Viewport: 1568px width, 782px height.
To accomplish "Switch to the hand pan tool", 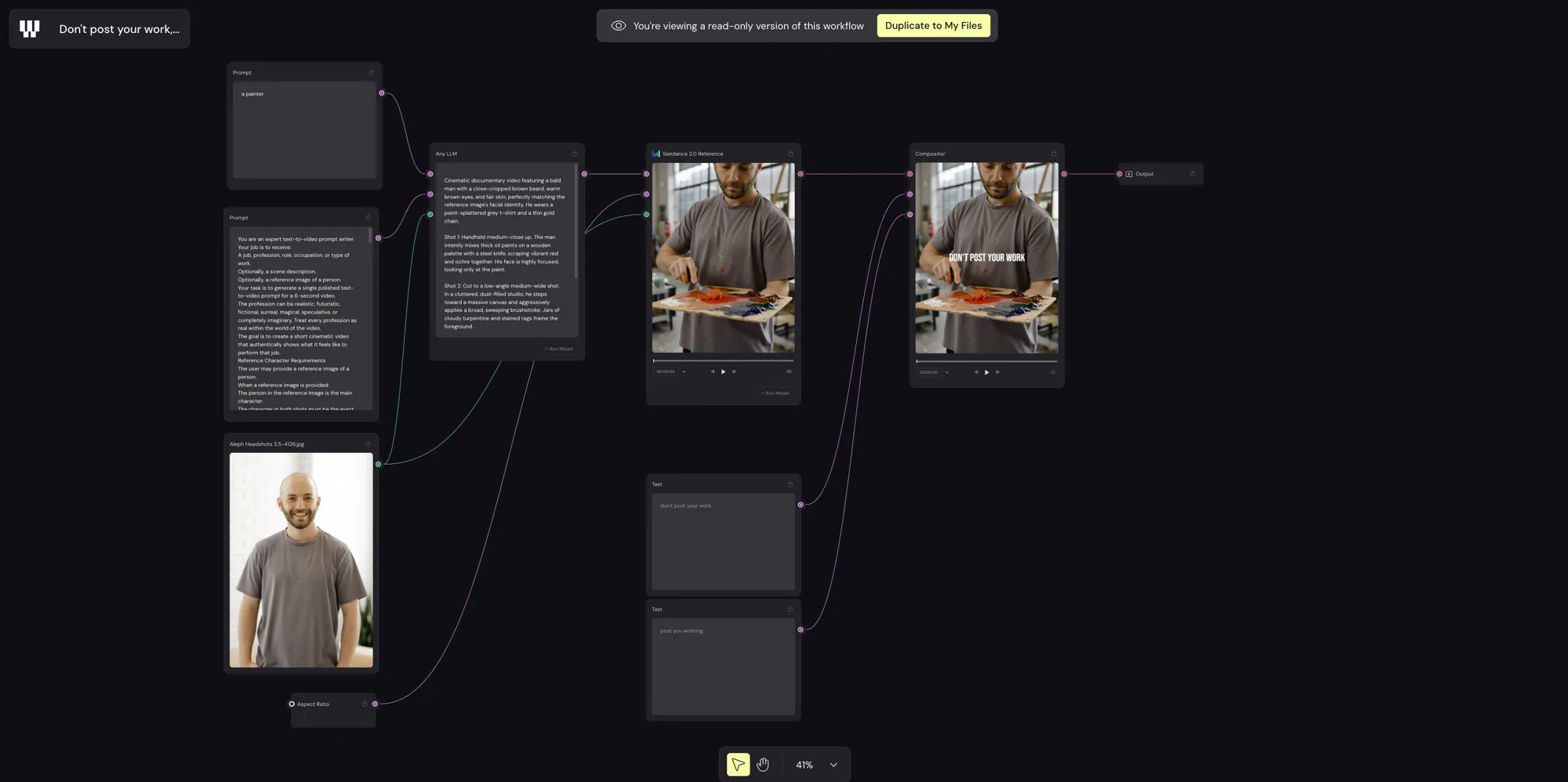I will coord(763,764).
